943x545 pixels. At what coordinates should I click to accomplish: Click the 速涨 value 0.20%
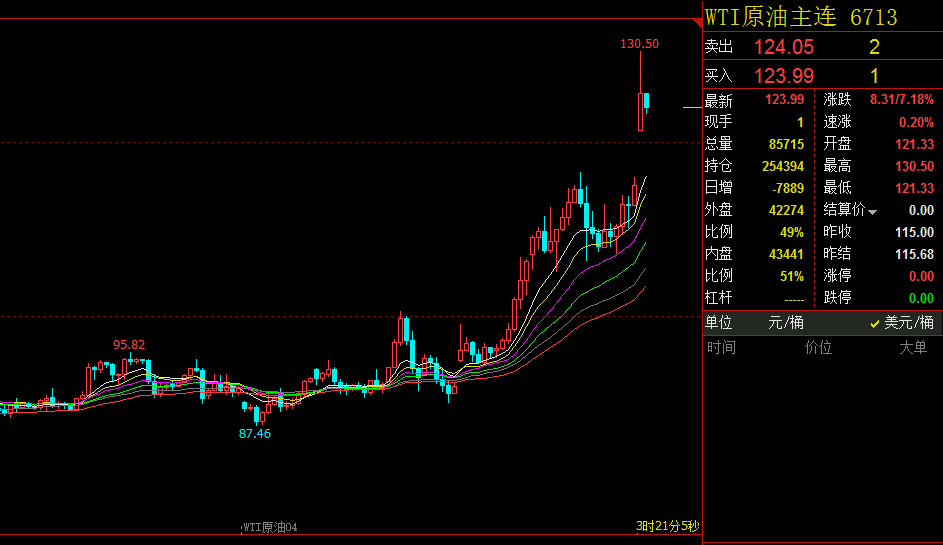(x=916, y=122)
